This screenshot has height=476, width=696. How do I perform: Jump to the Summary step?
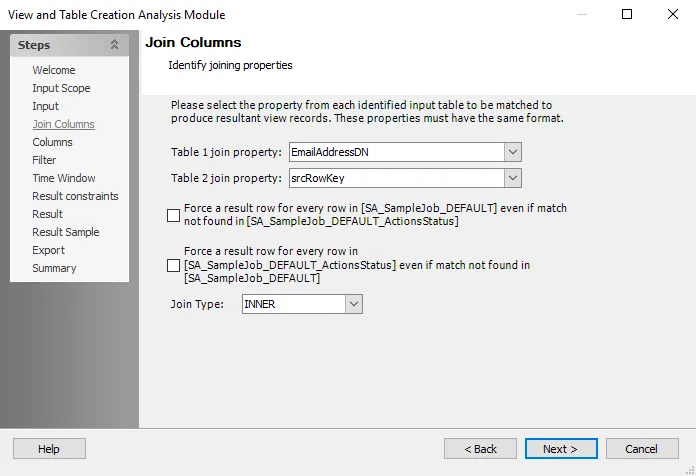tap(54, 268)
